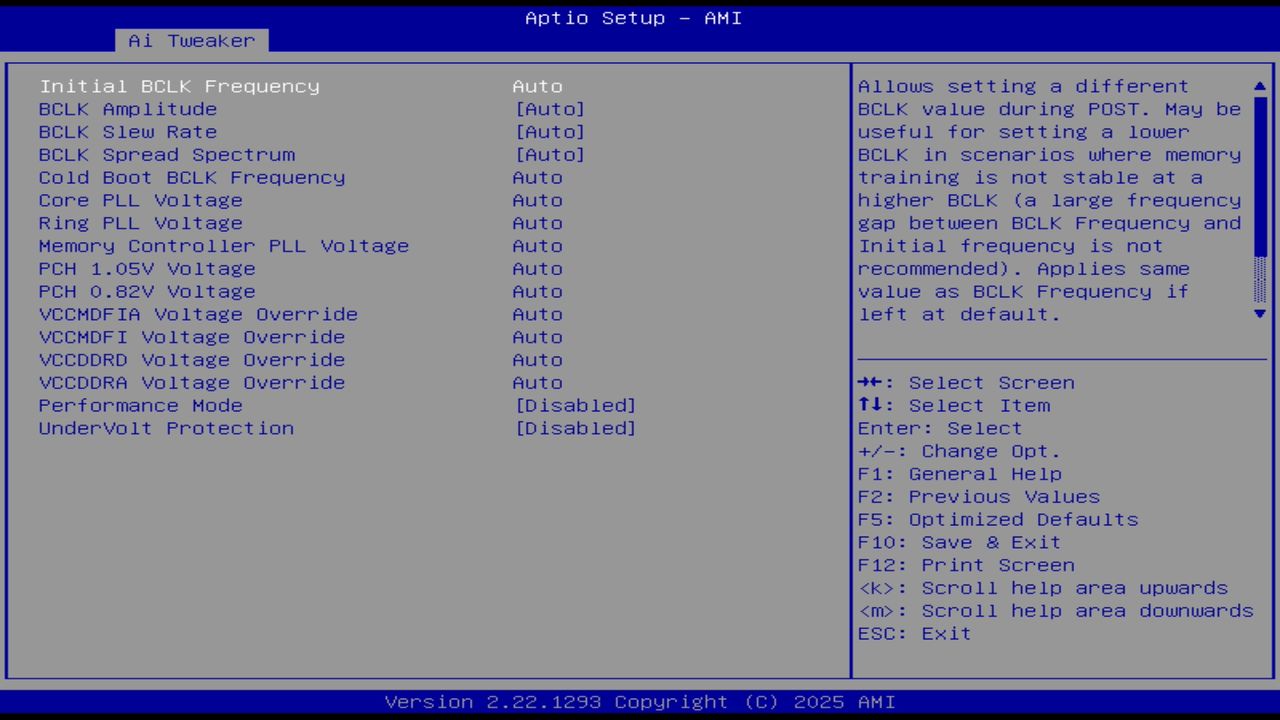
Task: Click the scroll-up arrow on the help panel
Action: click(1259, 85)
